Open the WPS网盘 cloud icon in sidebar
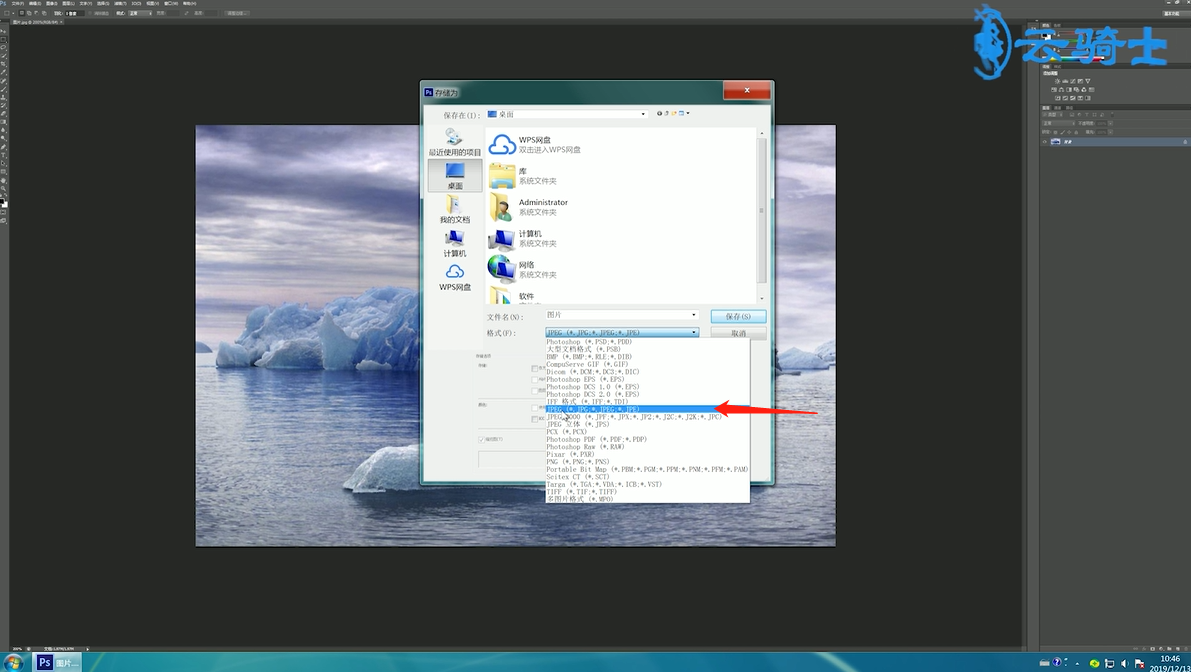Viewport: 1191px width, 672px height. [454, 277]
